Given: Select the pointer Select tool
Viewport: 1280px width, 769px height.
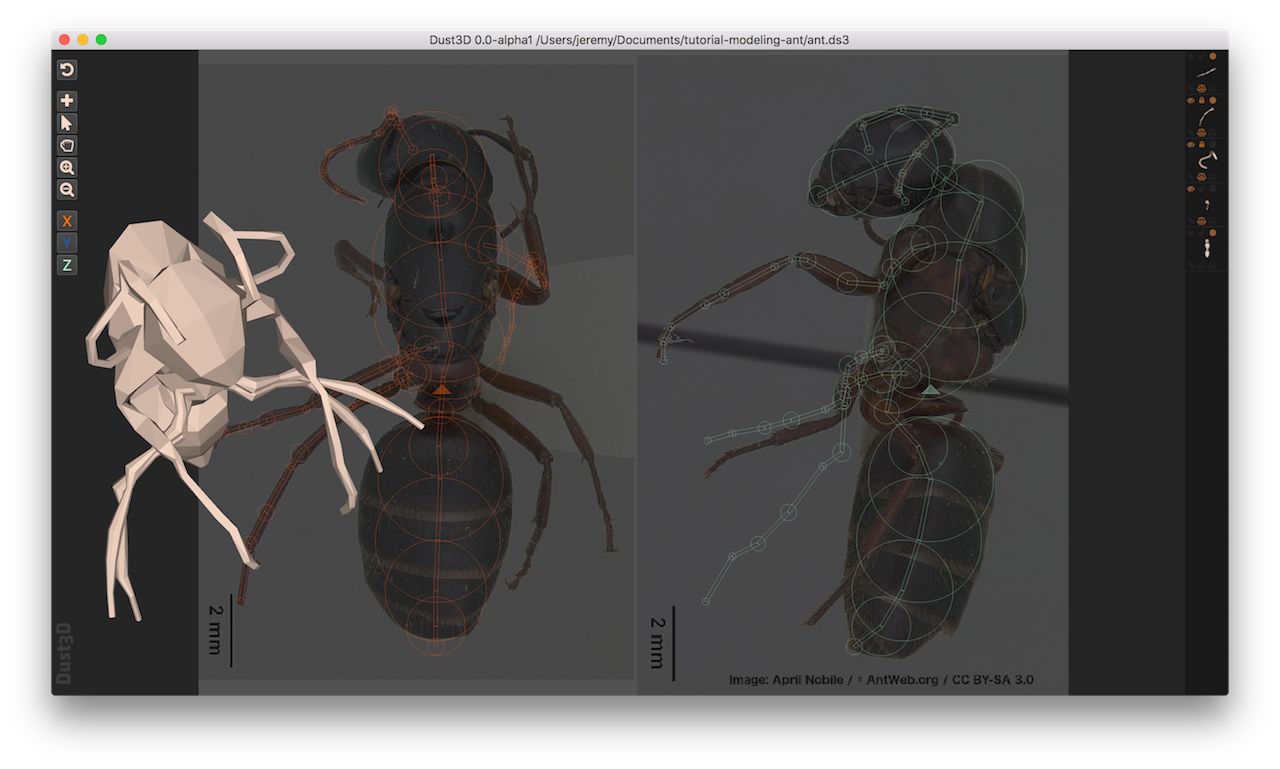Looking at the screenshot, I should pos(66,123).
